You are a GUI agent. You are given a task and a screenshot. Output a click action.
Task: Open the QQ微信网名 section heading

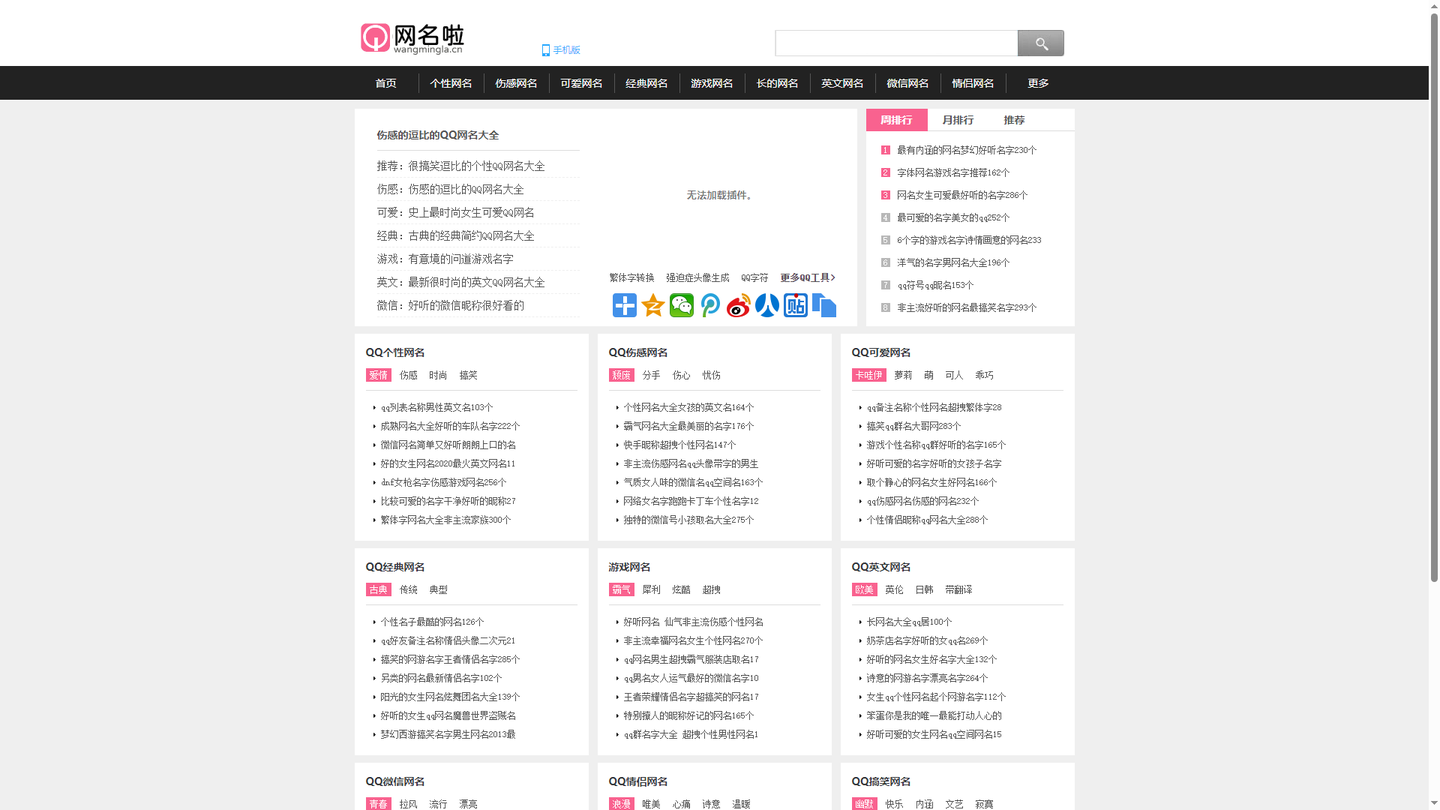395,782
